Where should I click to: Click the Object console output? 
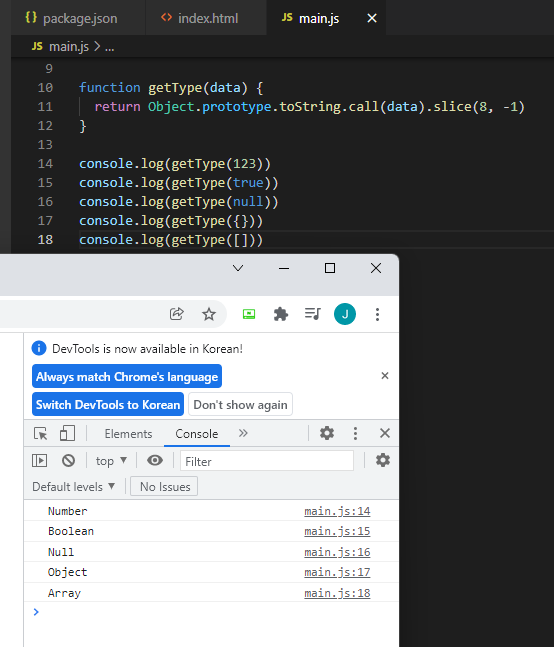click(68, 572)
